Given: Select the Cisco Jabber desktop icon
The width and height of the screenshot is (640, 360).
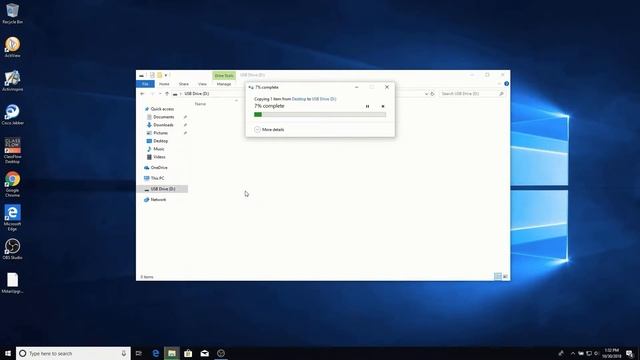Looking at the screenshot, I should (12, 114).
